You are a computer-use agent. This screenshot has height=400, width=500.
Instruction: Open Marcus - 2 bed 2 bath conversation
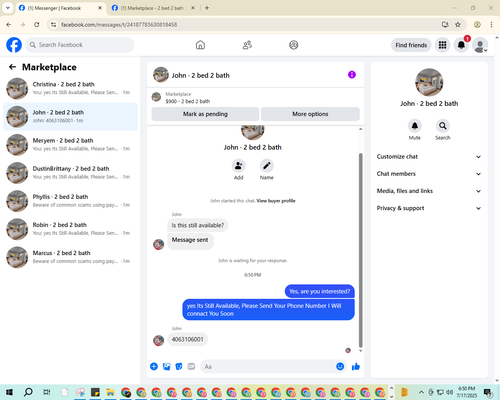70,257
